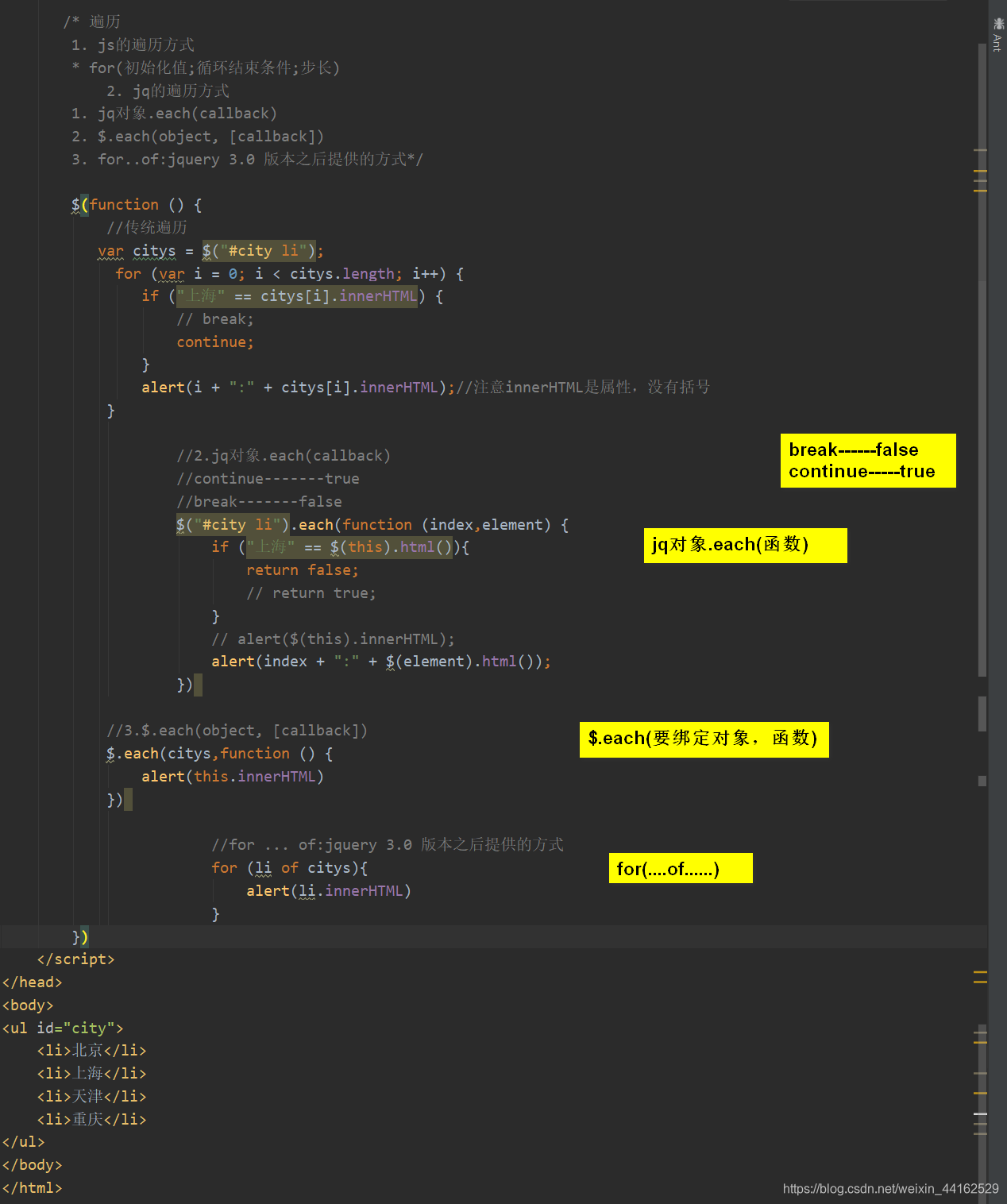1007x1204 pixels.
Task: Click the '</head>' closing tag
Action: [33, 982]
